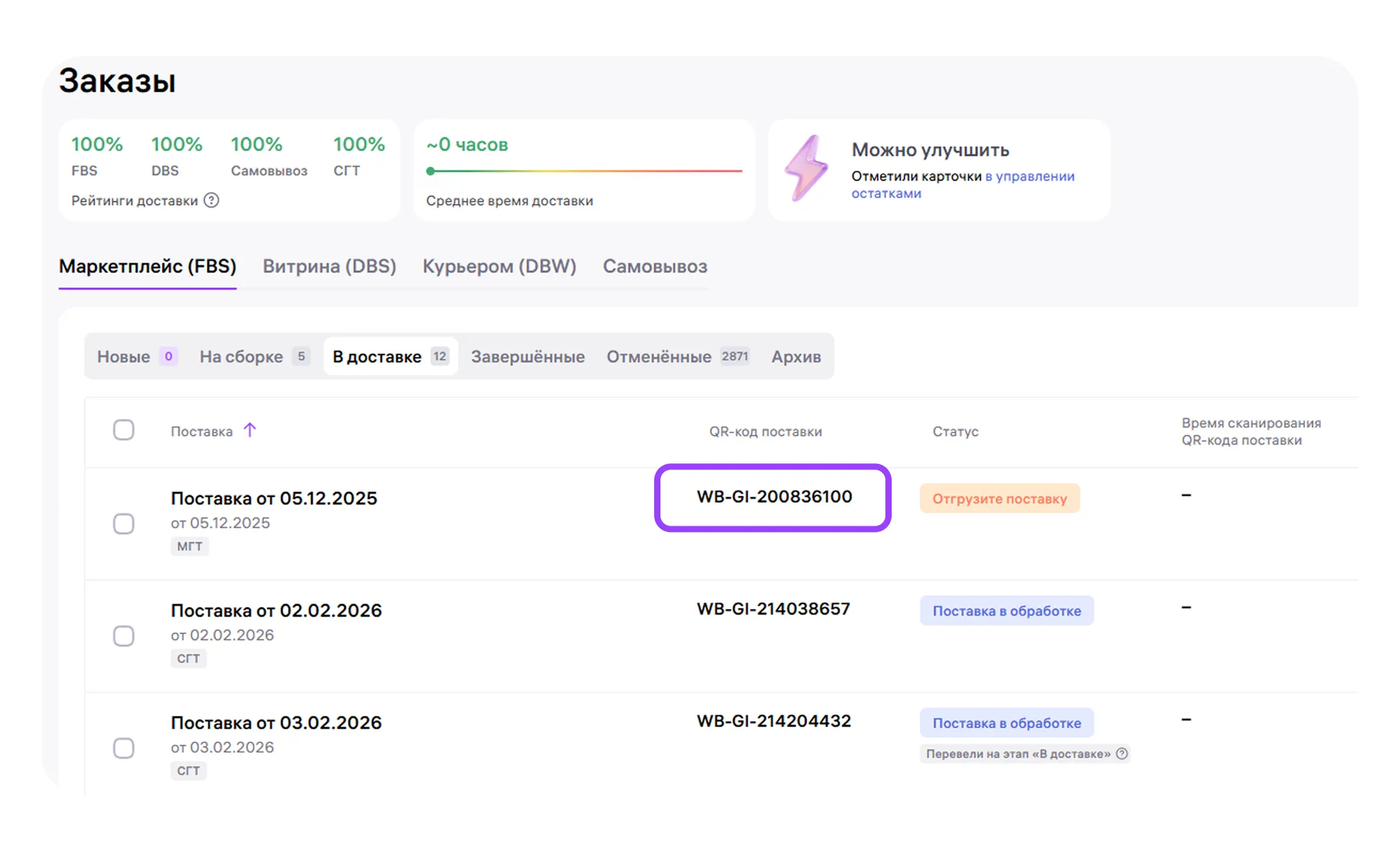Click the СГТ tag under Поставка от 02.02.2026
The height and width of the screenshot is (852, 1400).
click(188, 658)
